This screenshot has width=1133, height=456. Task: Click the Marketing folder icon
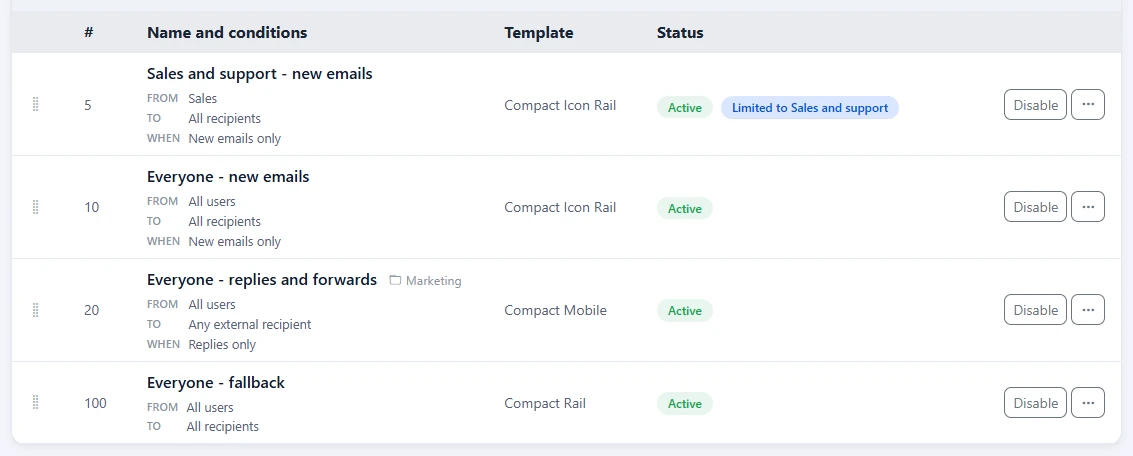point(395,280)
